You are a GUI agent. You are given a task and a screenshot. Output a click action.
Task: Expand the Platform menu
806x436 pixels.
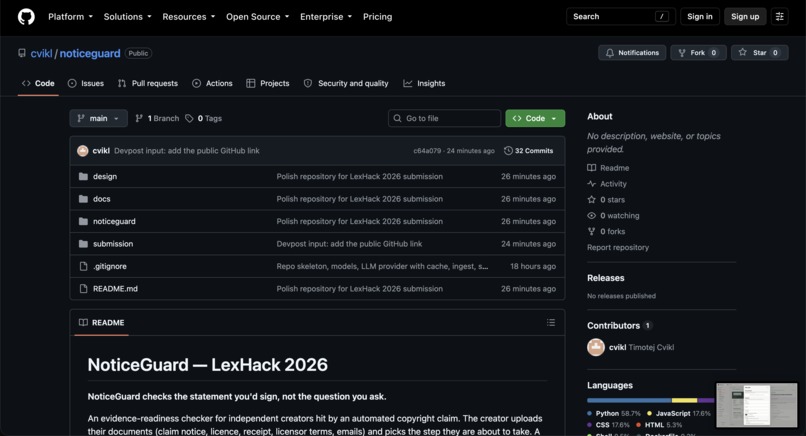coord(70,16)
